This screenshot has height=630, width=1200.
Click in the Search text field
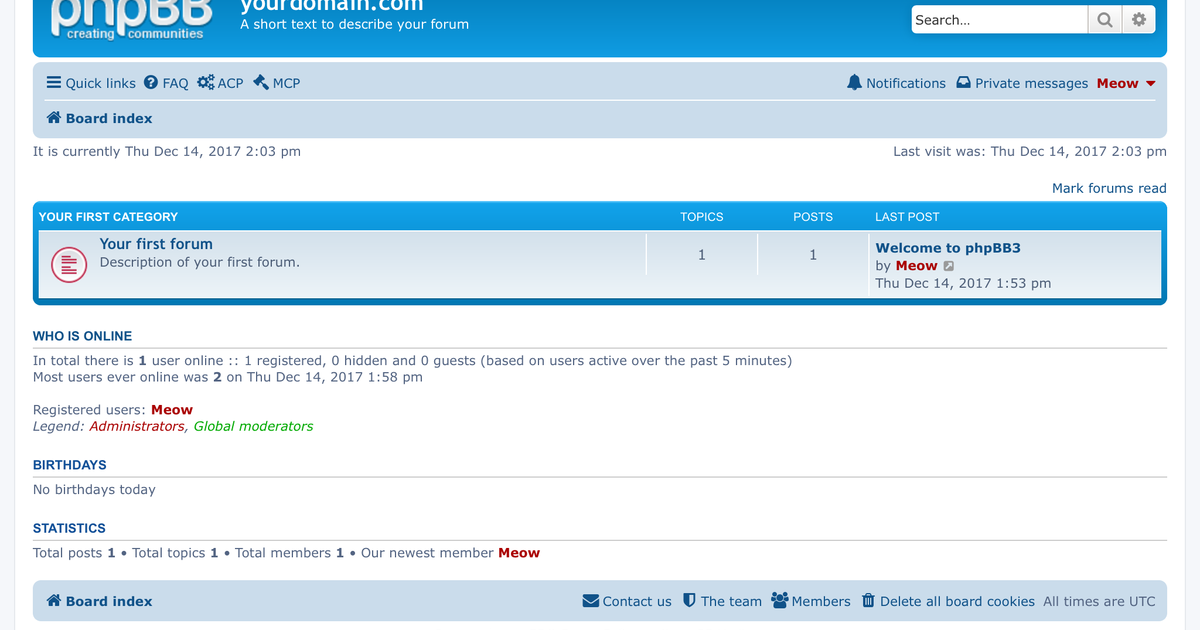(x=998, y=20)
